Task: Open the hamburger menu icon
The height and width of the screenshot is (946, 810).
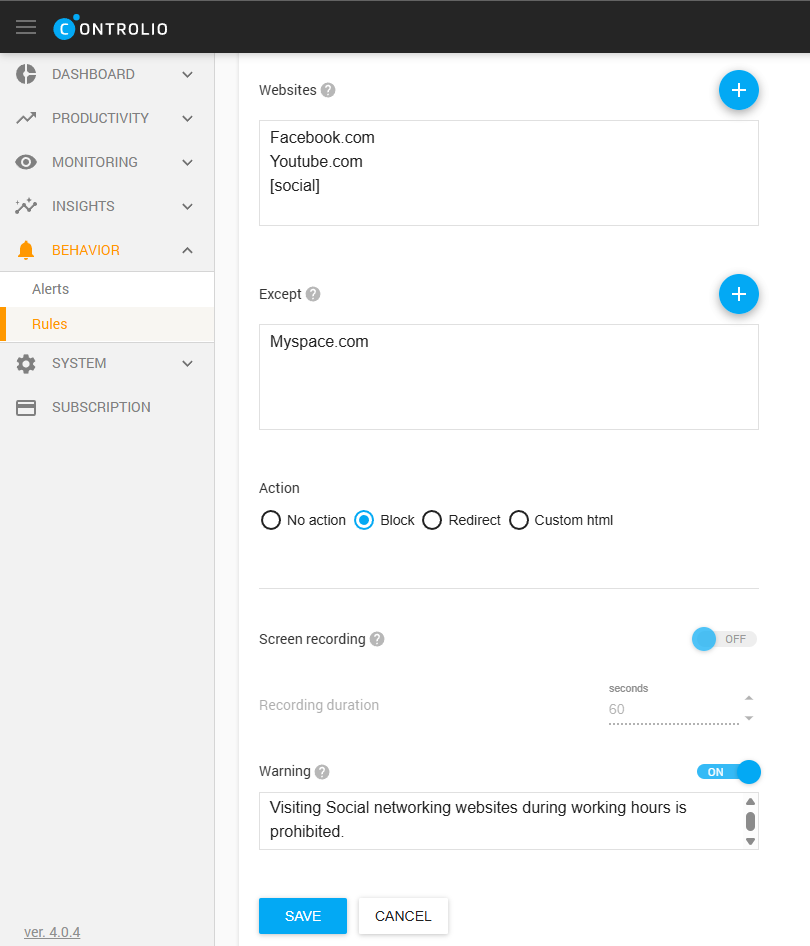Action: [26, 27]
